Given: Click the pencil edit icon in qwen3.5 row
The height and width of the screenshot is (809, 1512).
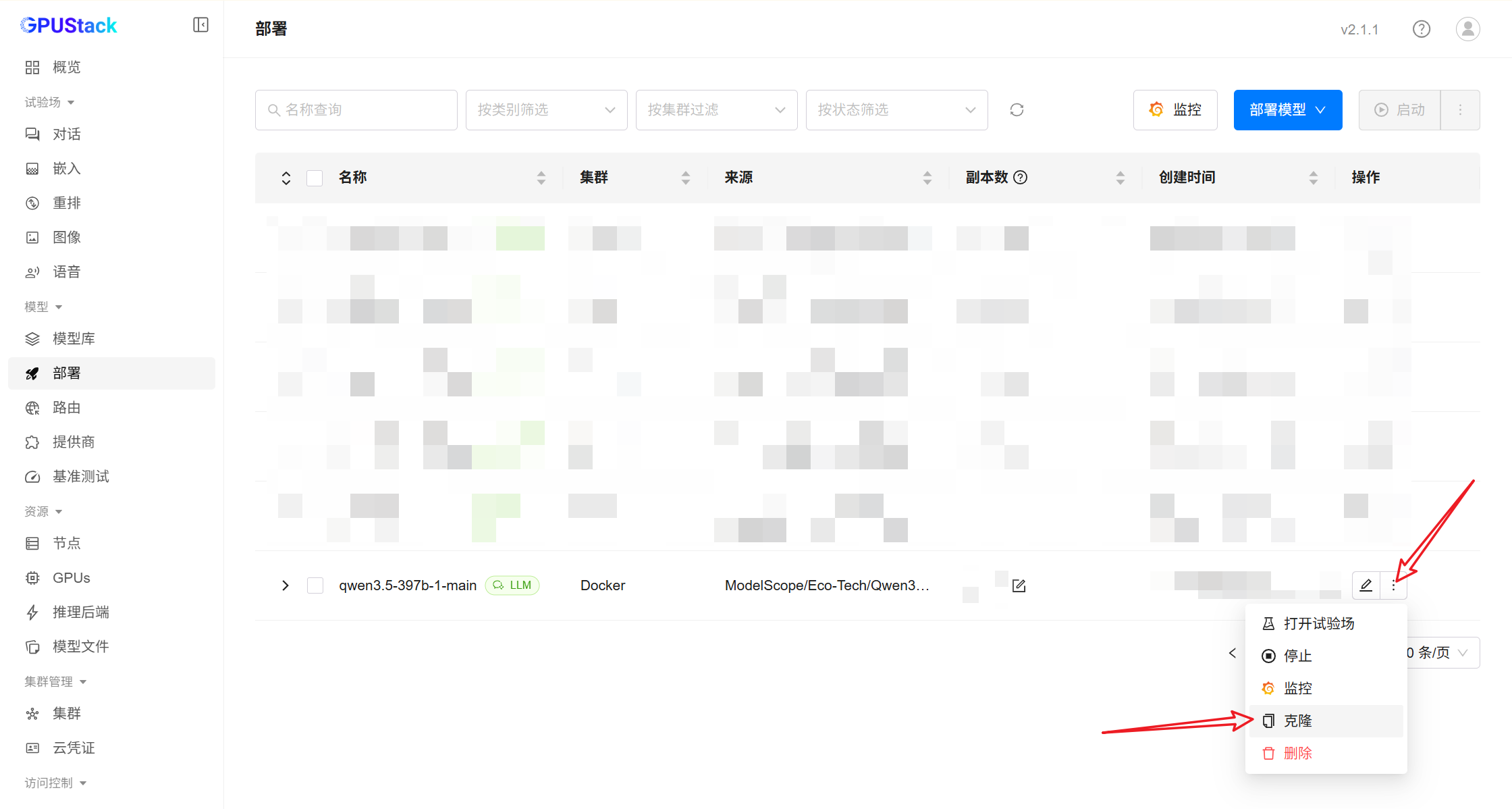Looking at the screenshot, I should 1366,585.
